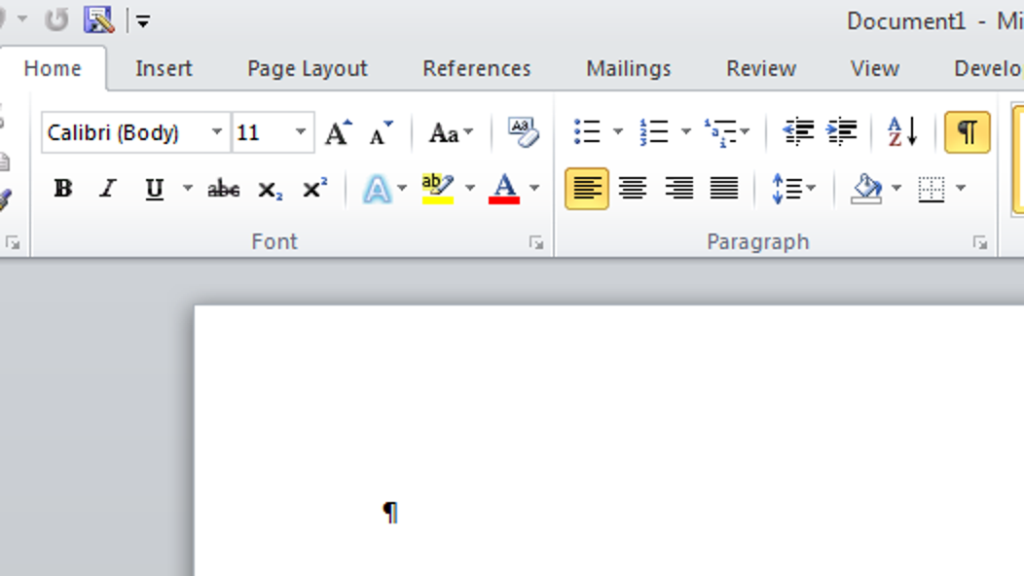This screenshot has height=576, width=1024.
Task: Click the Clear Formatting eraser icon
Action: coord(523,132)
